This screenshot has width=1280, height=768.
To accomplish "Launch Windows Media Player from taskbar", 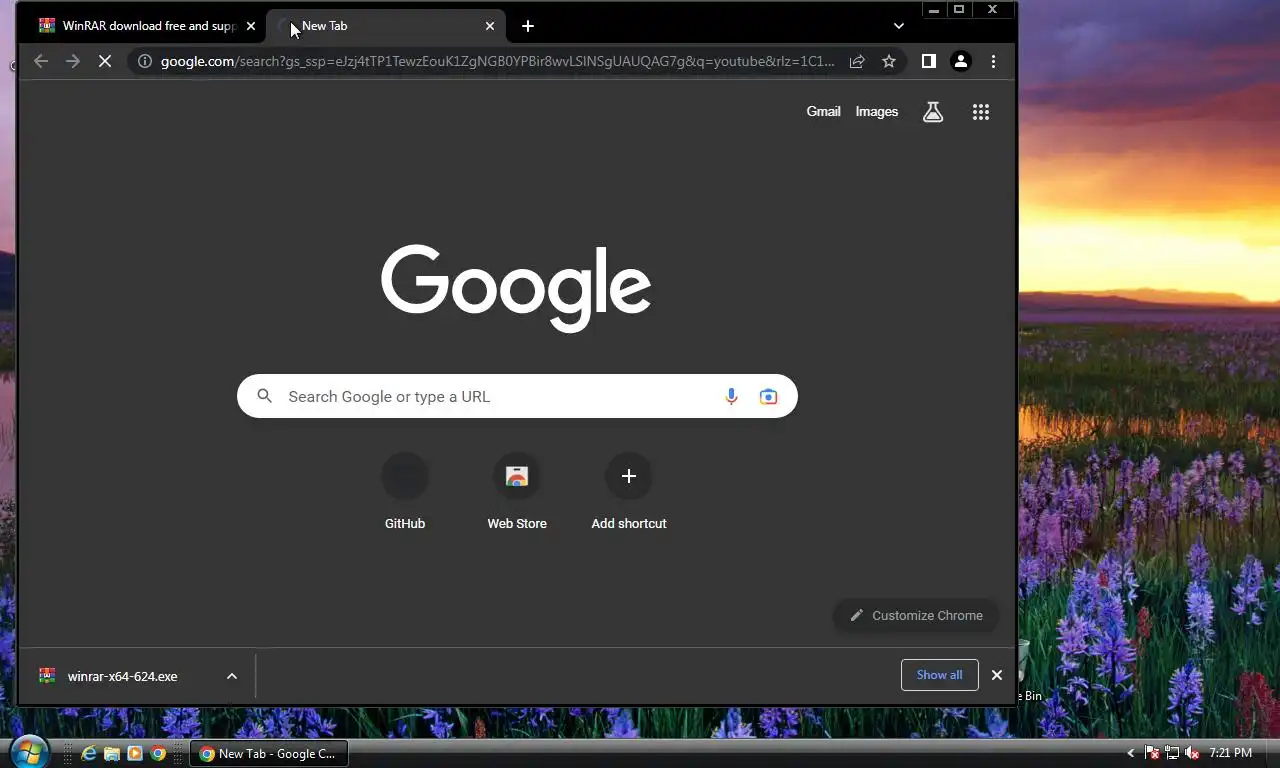I will point(135,754).
